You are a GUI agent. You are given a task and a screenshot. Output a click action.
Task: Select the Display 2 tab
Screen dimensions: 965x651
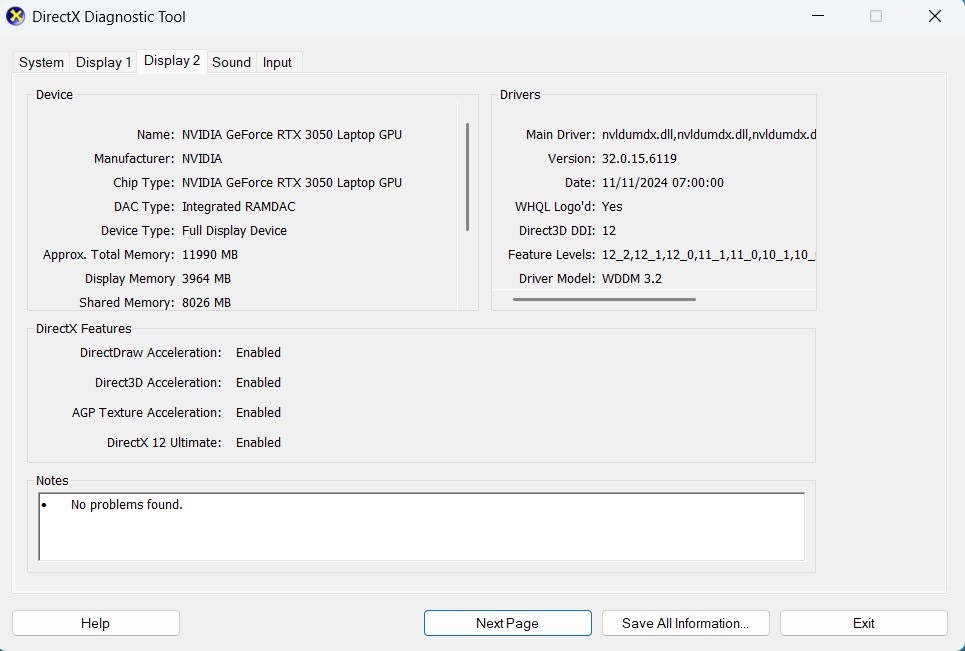point(171,60)
